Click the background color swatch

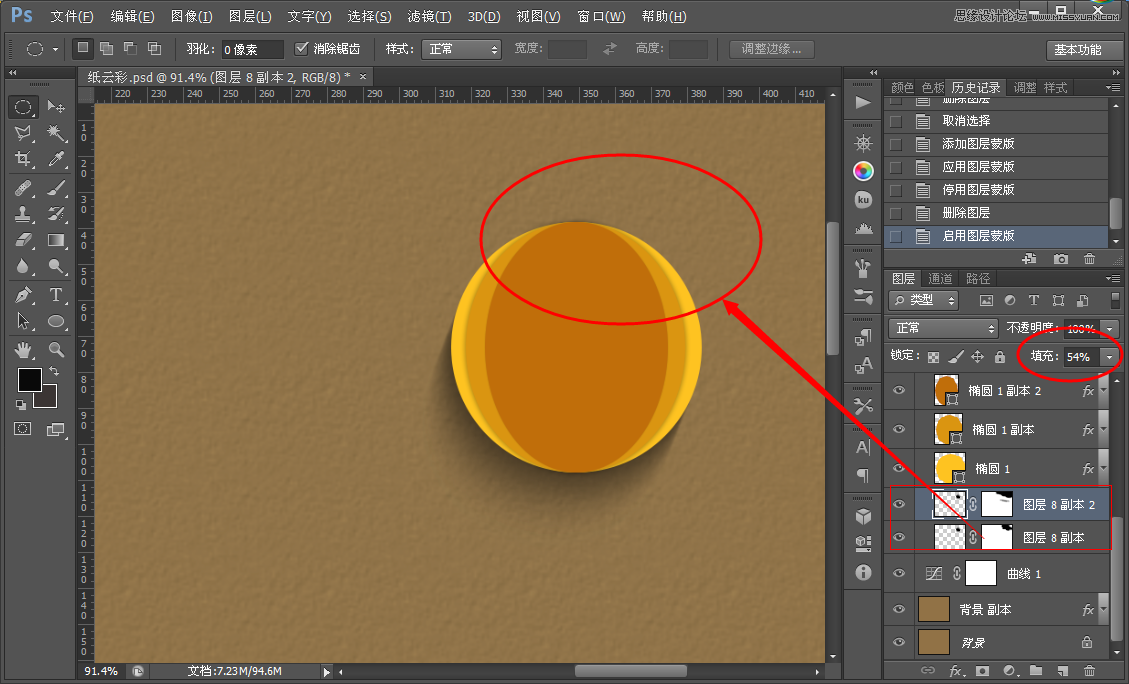click(49, 398)
